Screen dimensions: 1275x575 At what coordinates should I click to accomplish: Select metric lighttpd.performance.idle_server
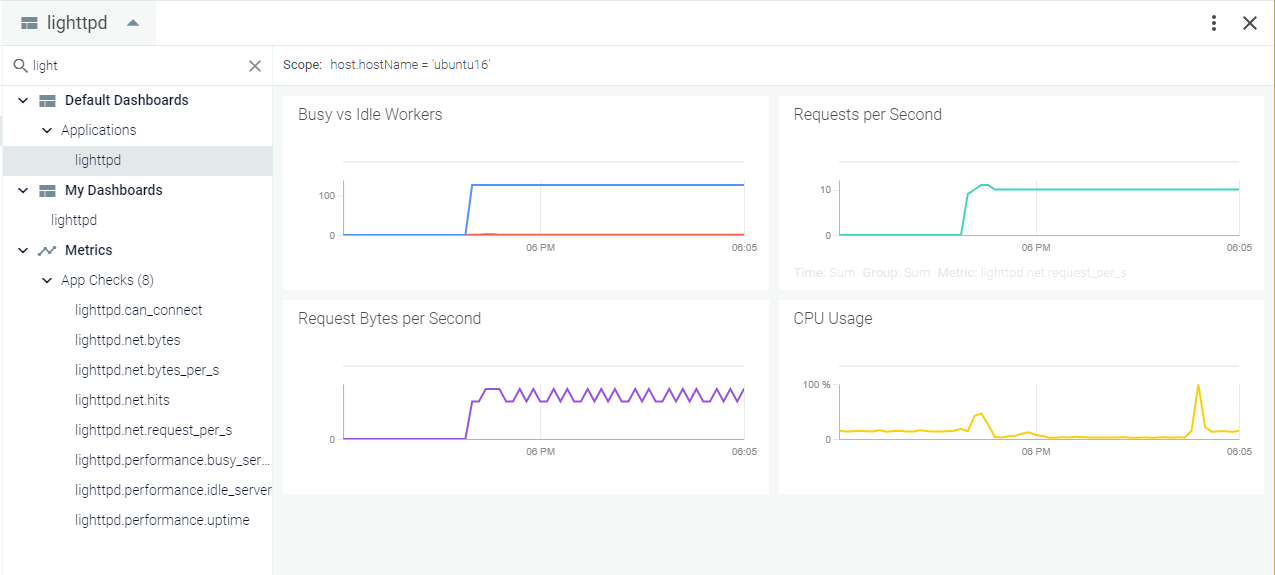pyautogui.click(x=173, y=490)
